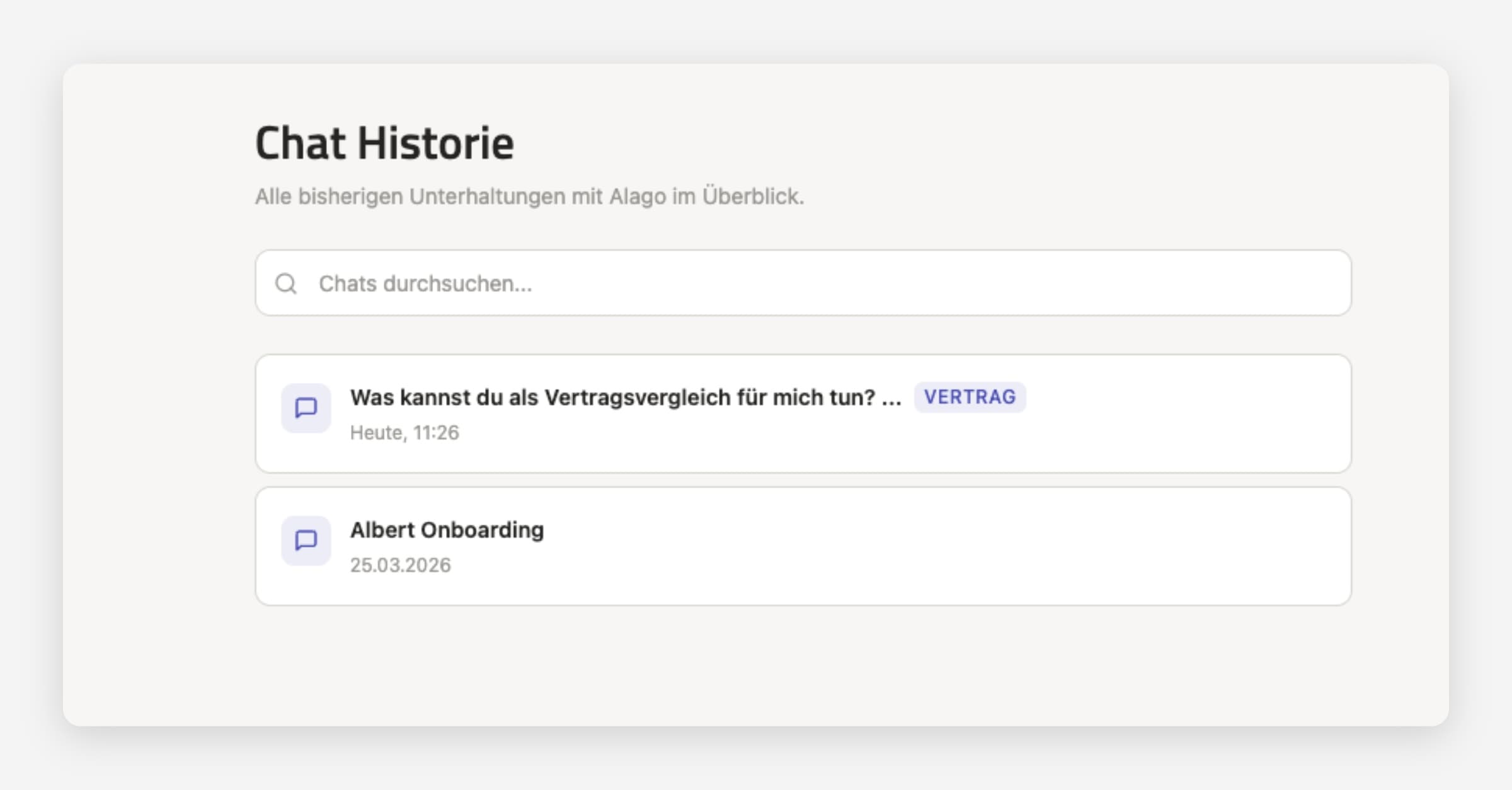Open 'Was kannst du als Vertragsvergleich' chat title
This screenshot has height=790, width=1512.
pyautogui.click(x=625, y=398)
